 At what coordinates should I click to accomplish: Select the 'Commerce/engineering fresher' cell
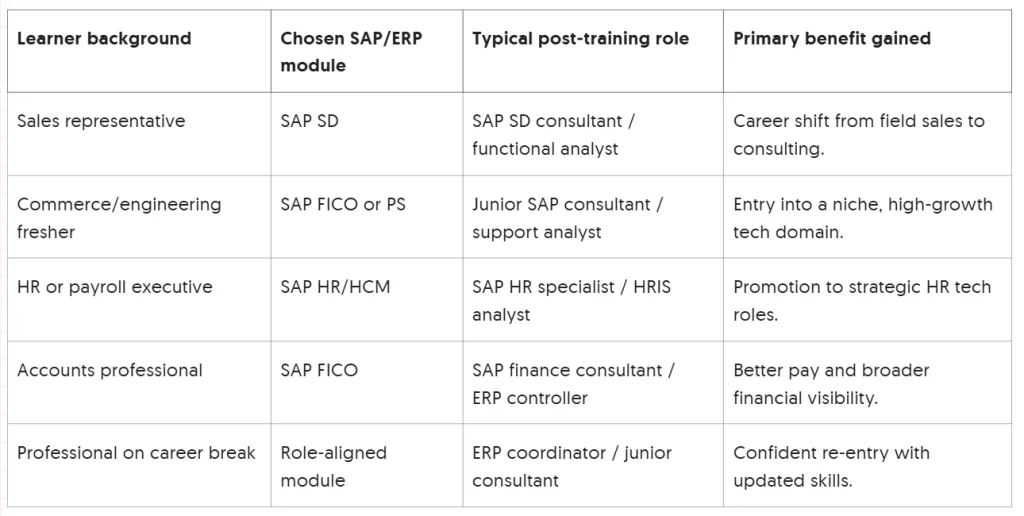[119, 217]
